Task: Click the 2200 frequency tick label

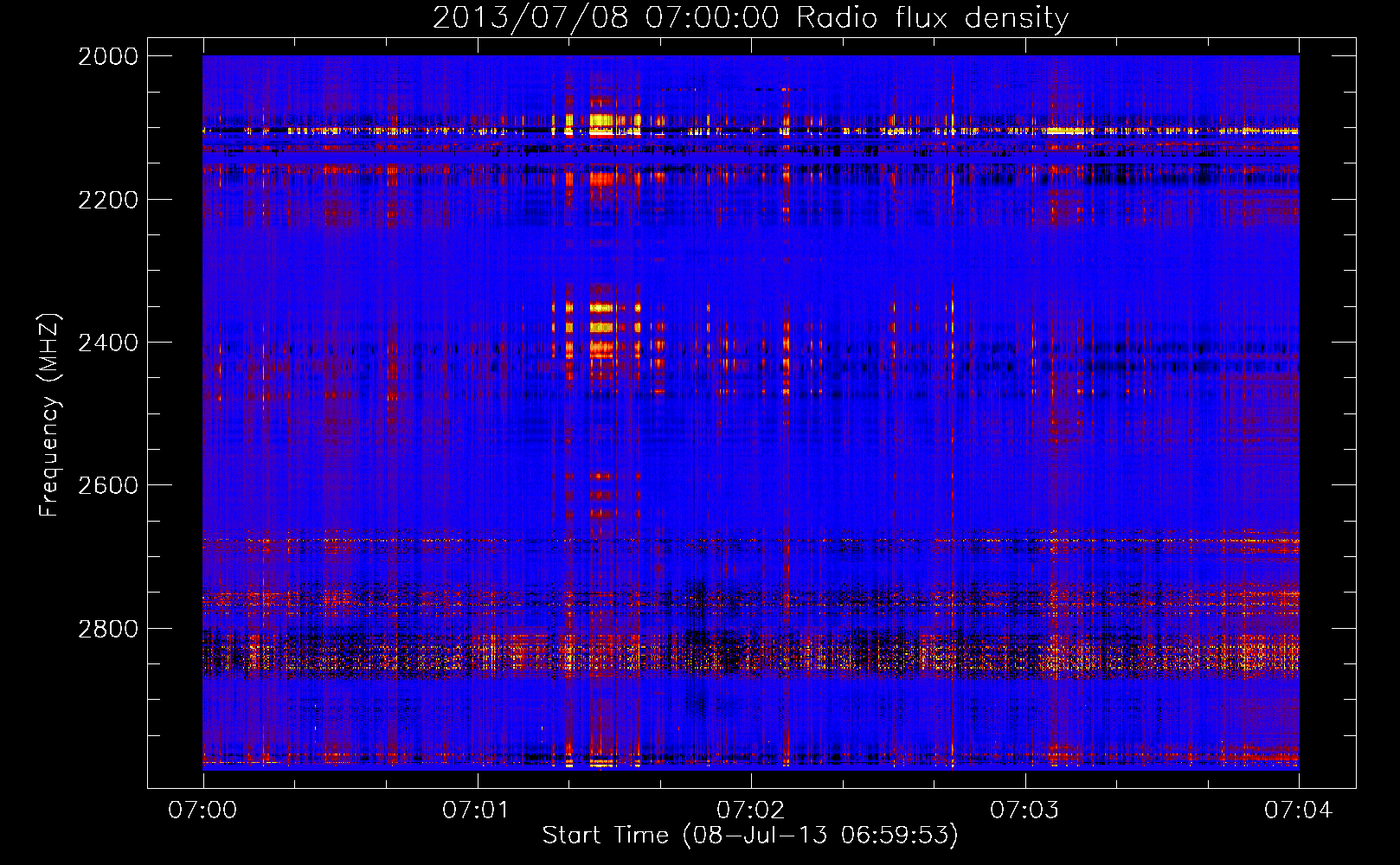Action: [108, 200]
